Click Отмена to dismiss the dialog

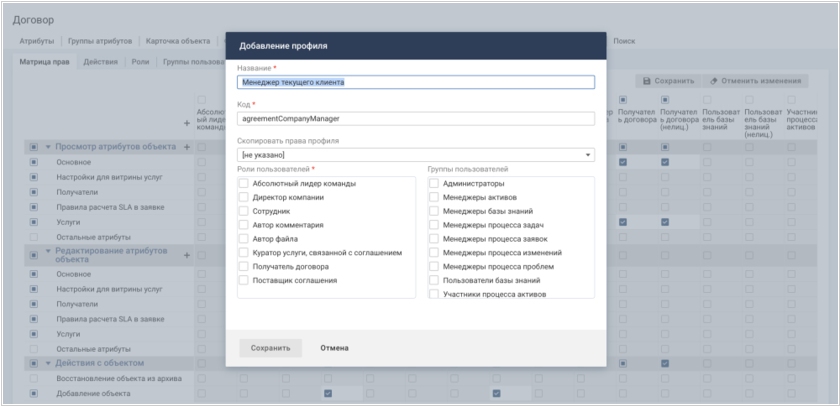point(334,348)
